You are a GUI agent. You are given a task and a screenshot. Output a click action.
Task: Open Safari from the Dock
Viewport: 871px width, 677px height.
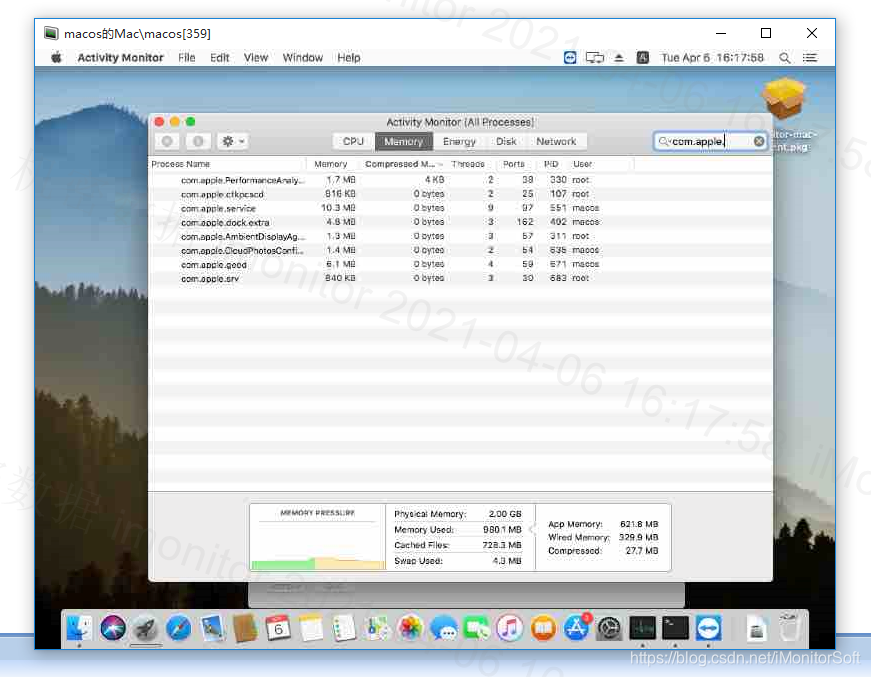179,629
